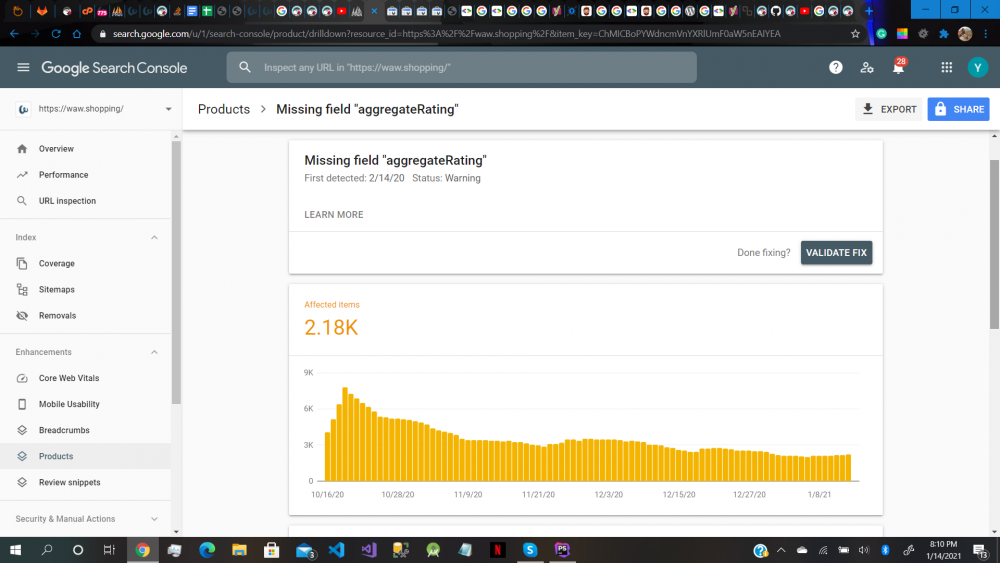Open the browser extensions puzzle icon

tap(943, 34)
